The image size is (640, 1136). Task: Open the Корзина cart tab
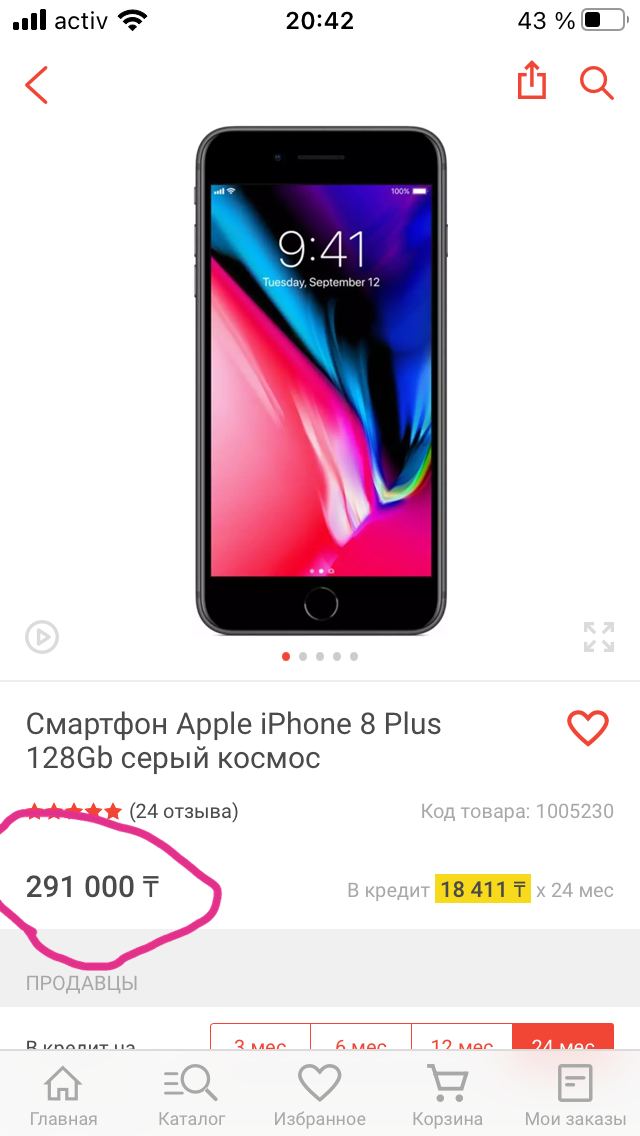[x=447, y=1095]
